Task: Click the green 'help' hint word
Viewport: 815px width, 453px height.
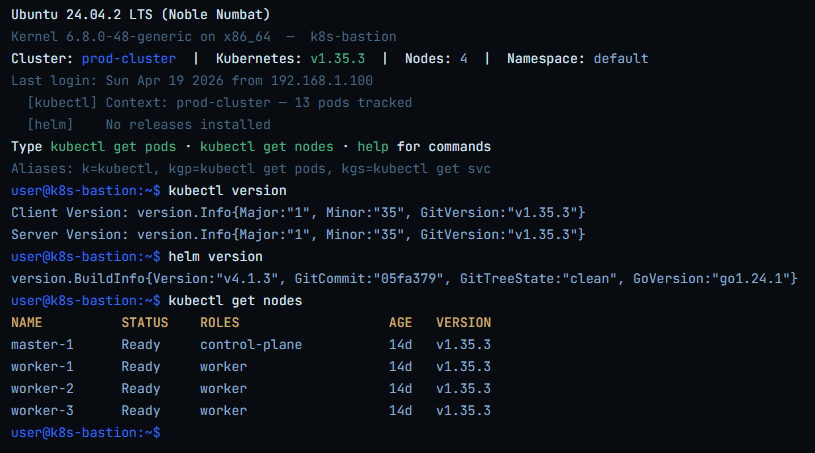Action: [x=373, y=146]
